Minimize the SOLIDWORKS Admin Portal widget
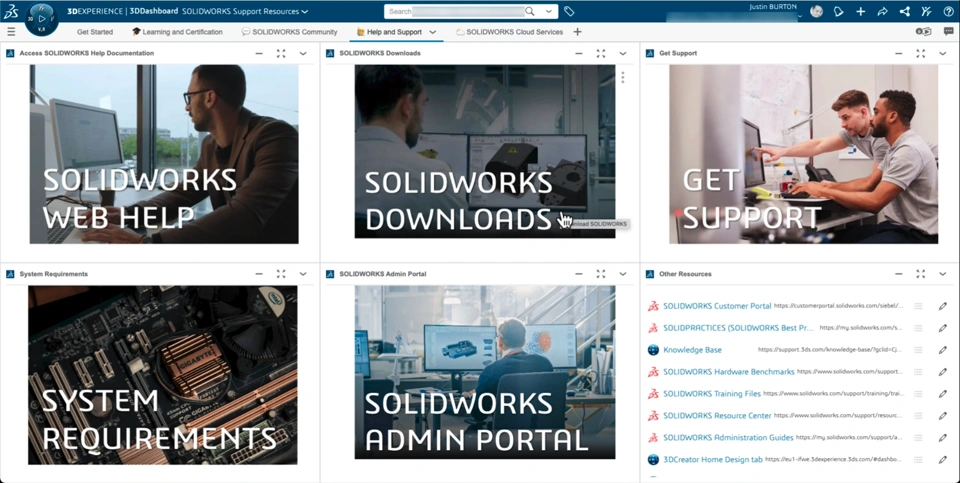960x483 pixels. (579, 274)
